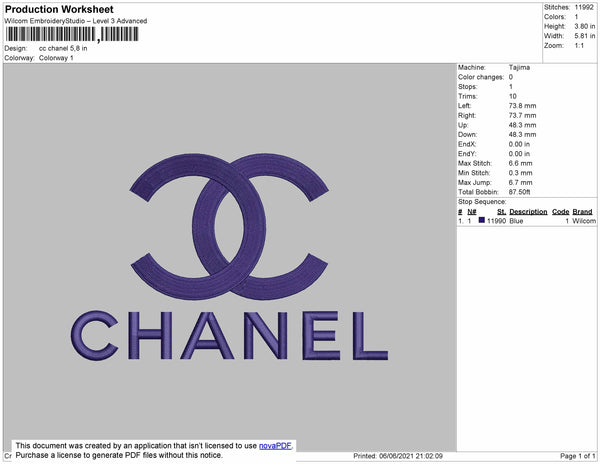Screen dimensions: 600x464
Task: Select the EndX value 0.00 in
Action: pyautogui.click(x=519, y=144)
